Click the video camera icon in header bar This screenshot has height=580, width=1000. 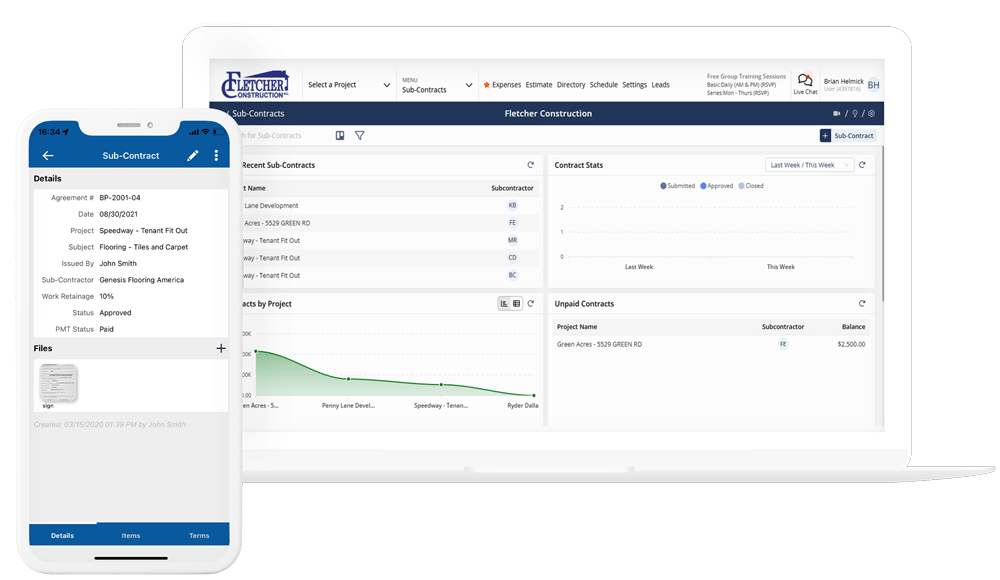point(837,114)
